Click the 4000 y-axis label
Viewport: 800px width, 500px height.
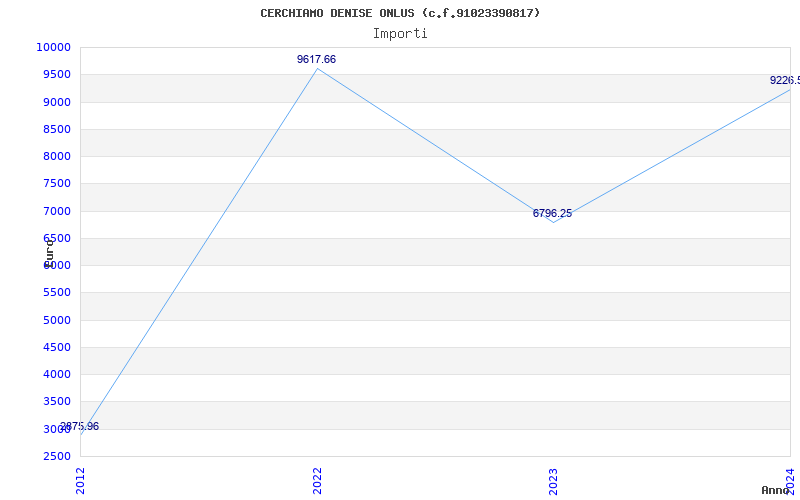pos(56,374)
